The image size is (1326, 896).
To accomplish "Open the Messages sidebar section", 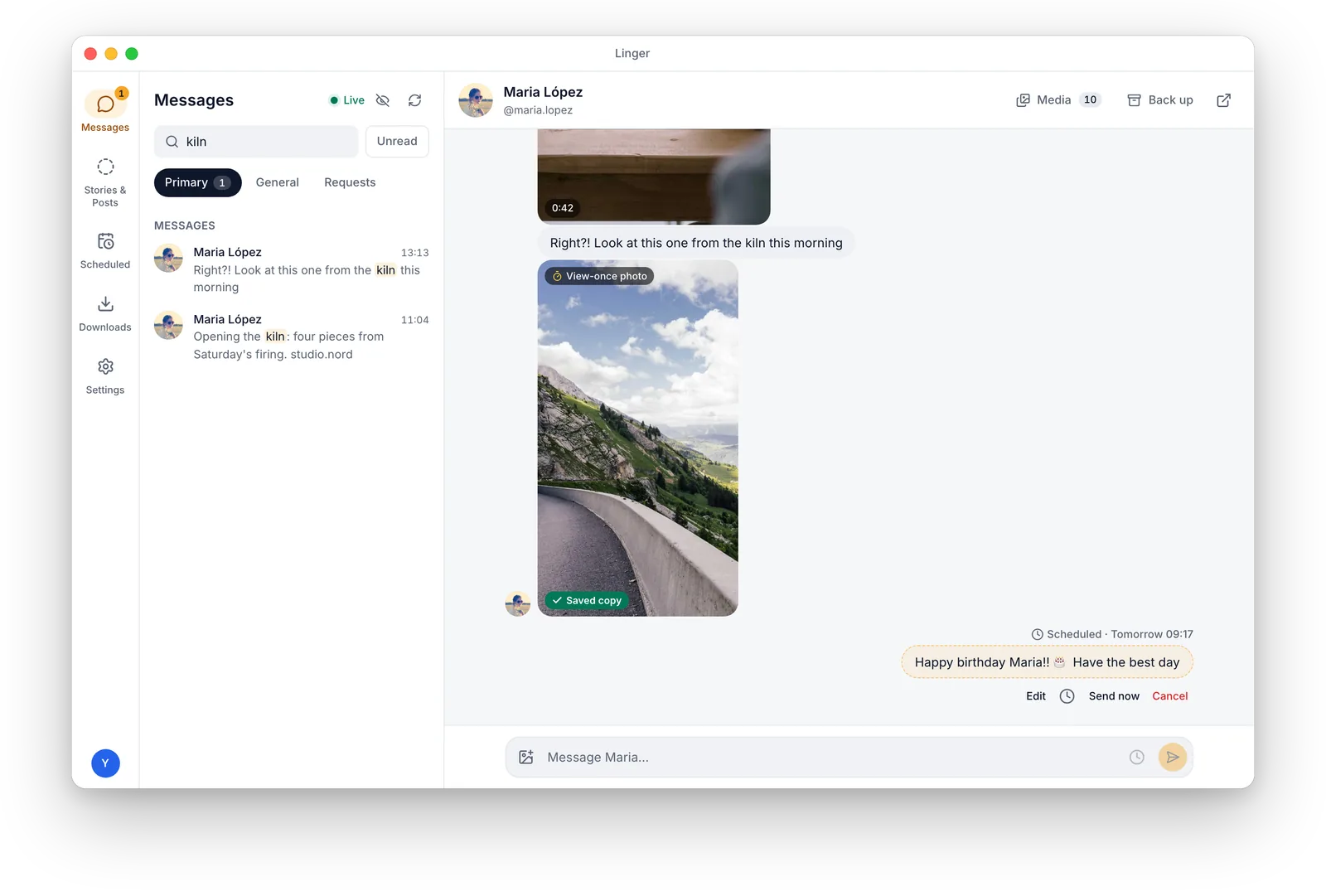I will pyautogui.click(x=105, y=111).
